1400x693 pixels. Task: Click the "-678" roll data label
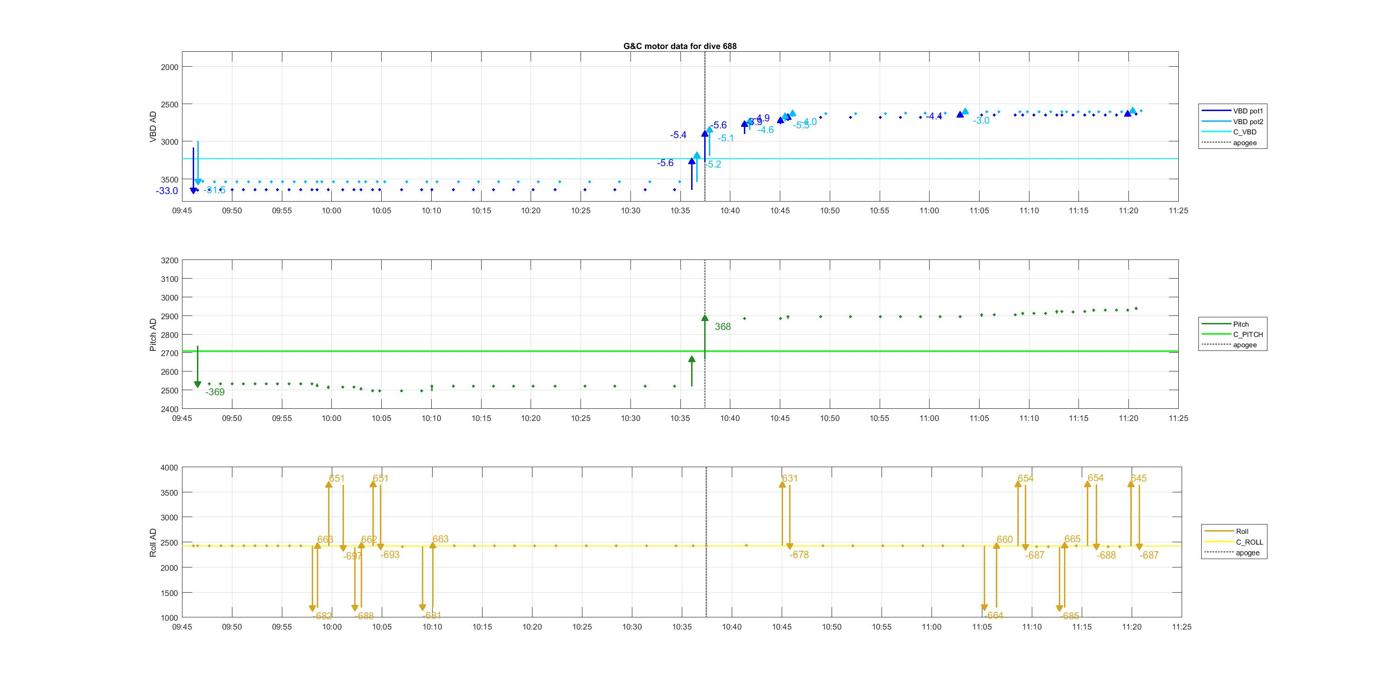(x=799, y=555)
